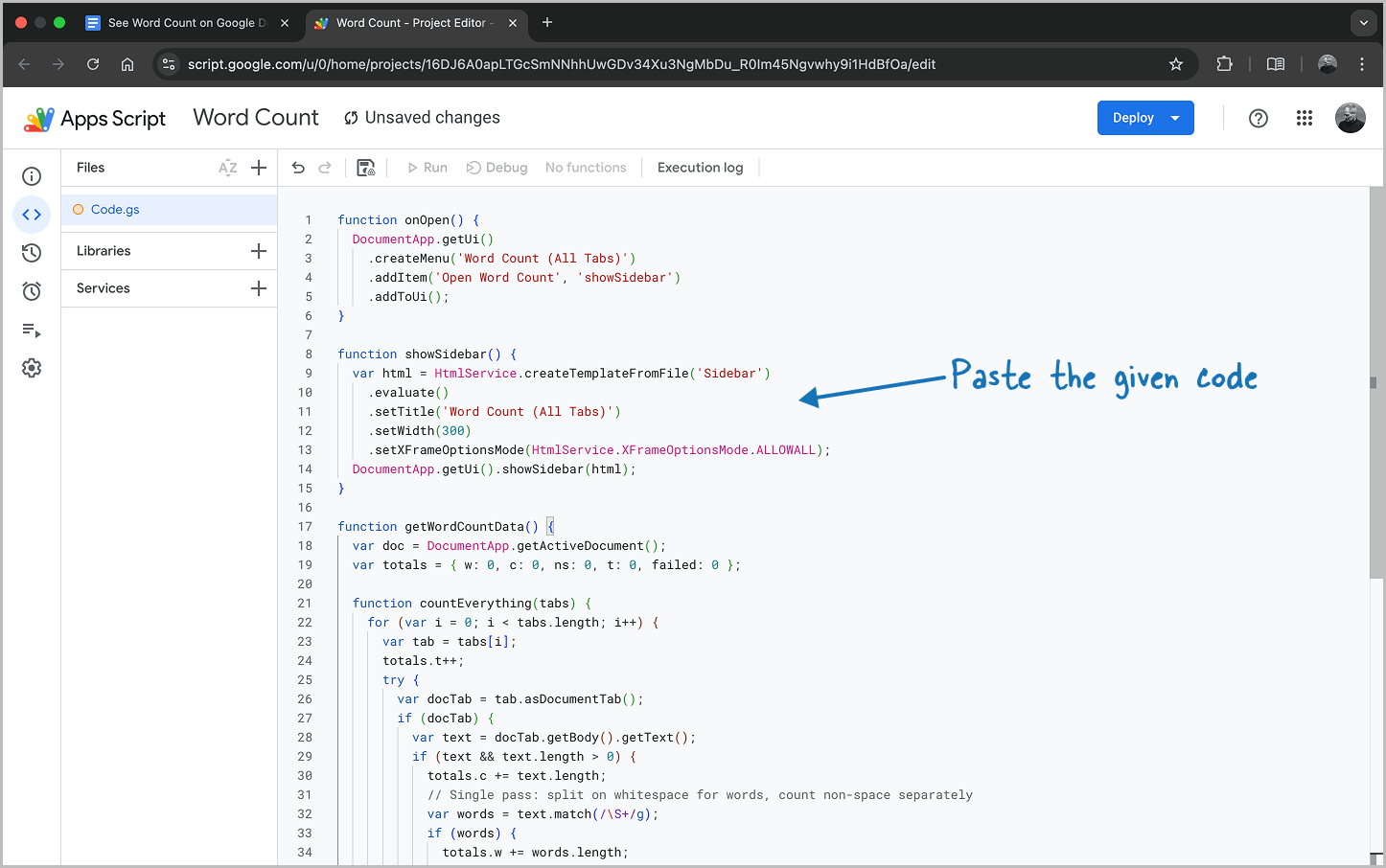This screenshot has width=1386, height=868.
Task: Add a service with the plus button
Action: coord(259,288)
